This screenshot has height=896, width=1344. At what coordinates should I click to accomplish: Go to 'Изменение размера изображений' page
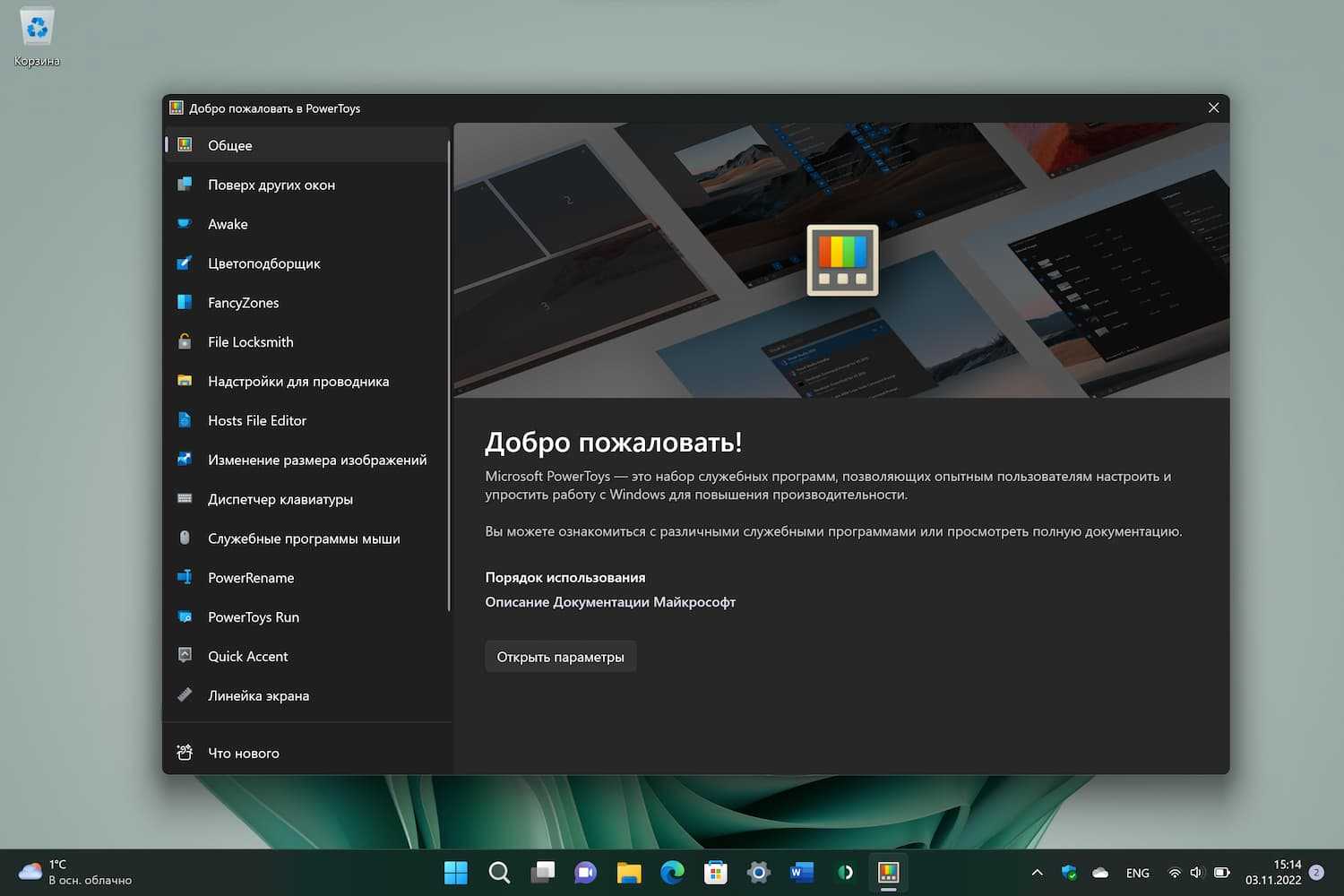pyautogui.click(x=316, y=460)
